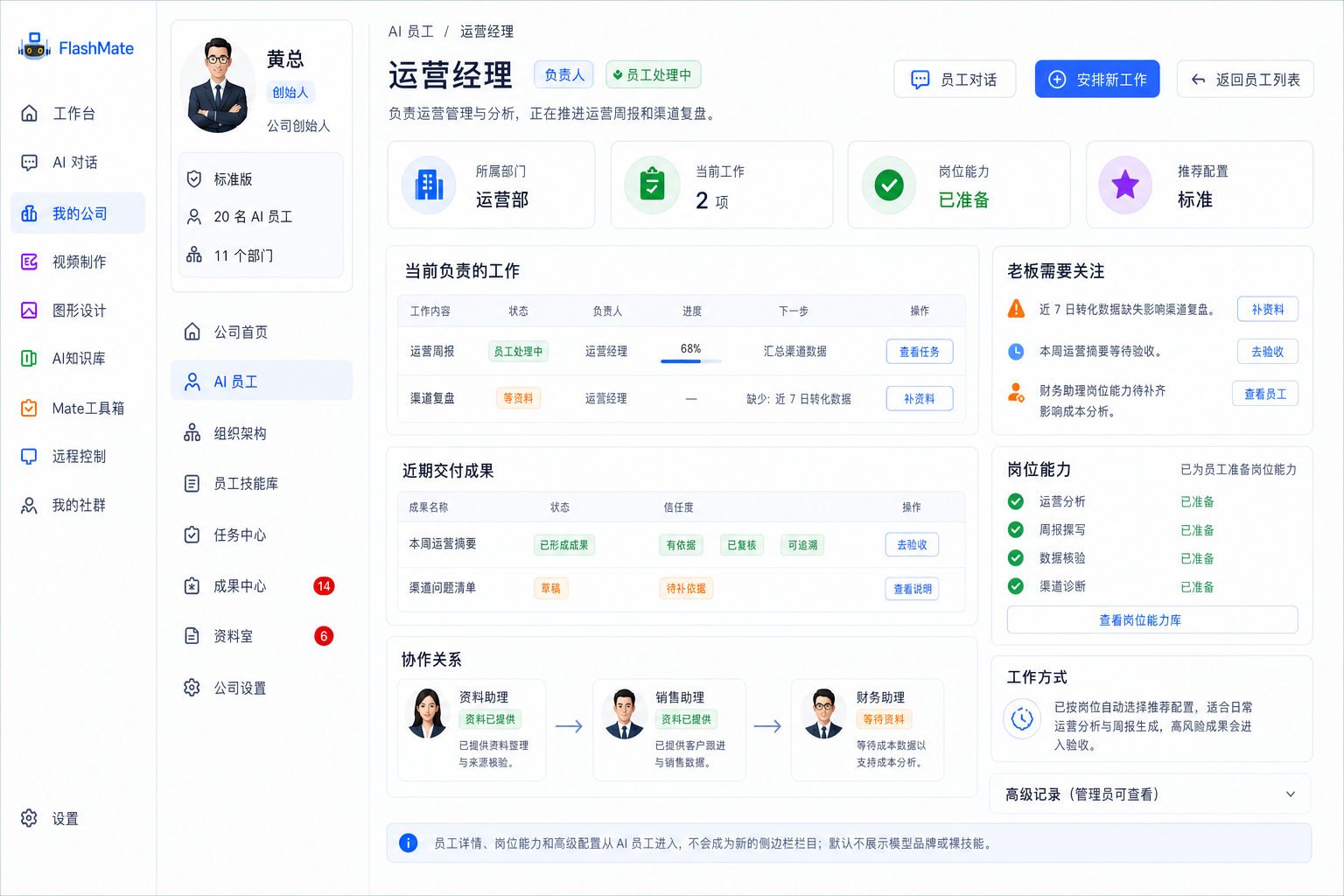Click 黄总 profile avatar photo
The height and width of the screenshot is (896, 1344).
[x=218, y=85]
